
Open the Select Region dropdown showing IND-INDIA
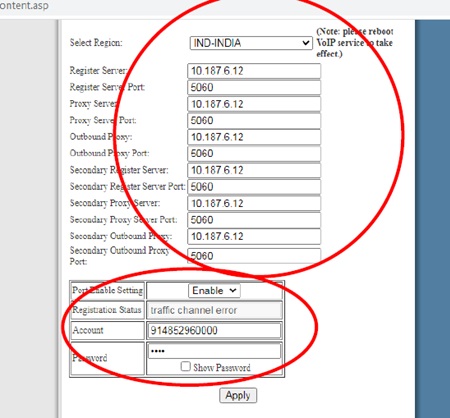point(251,43)
